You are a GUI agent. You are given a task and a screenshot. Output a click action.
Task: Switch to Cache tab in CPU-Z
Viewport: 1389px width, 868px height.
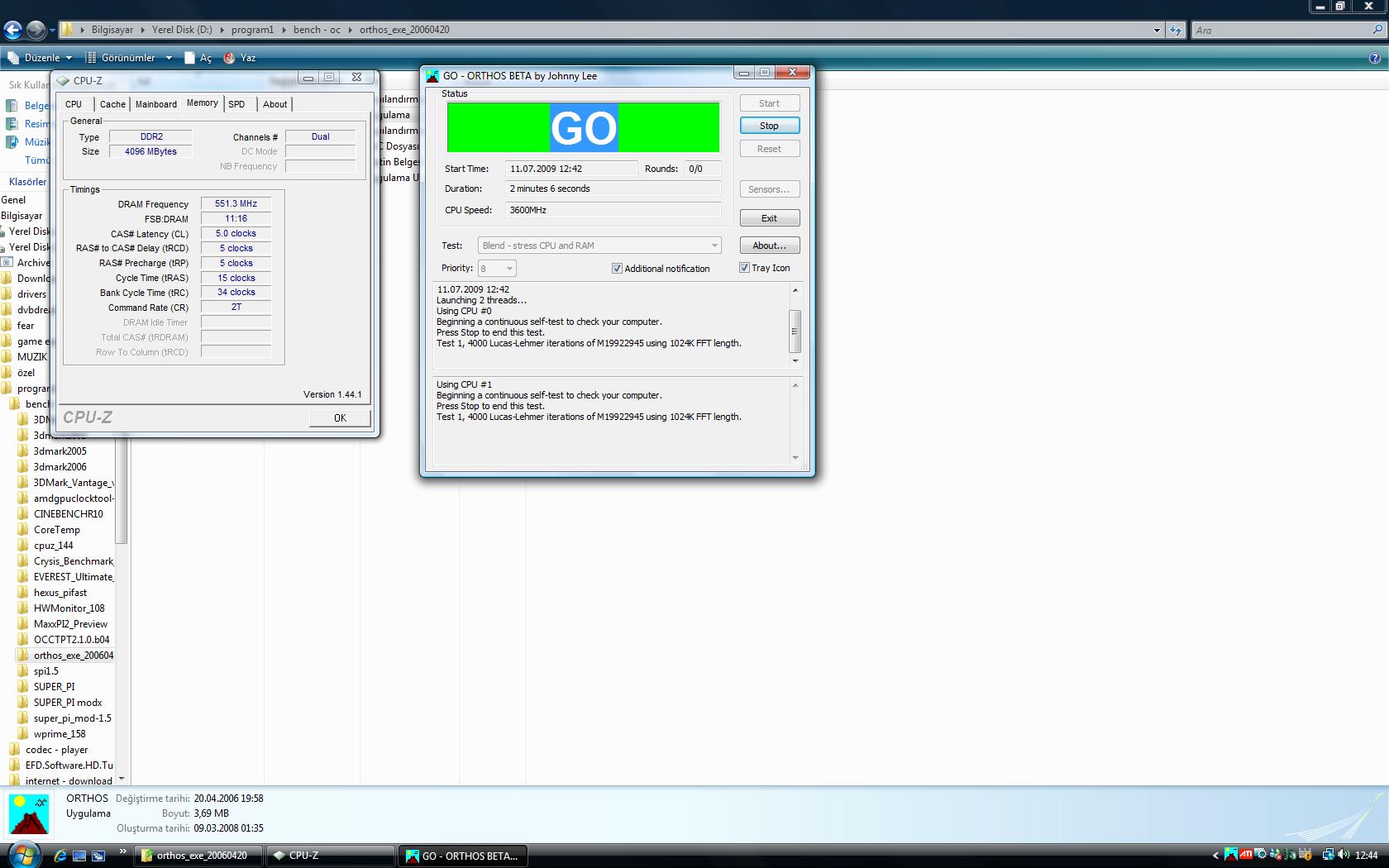point(112,104)
